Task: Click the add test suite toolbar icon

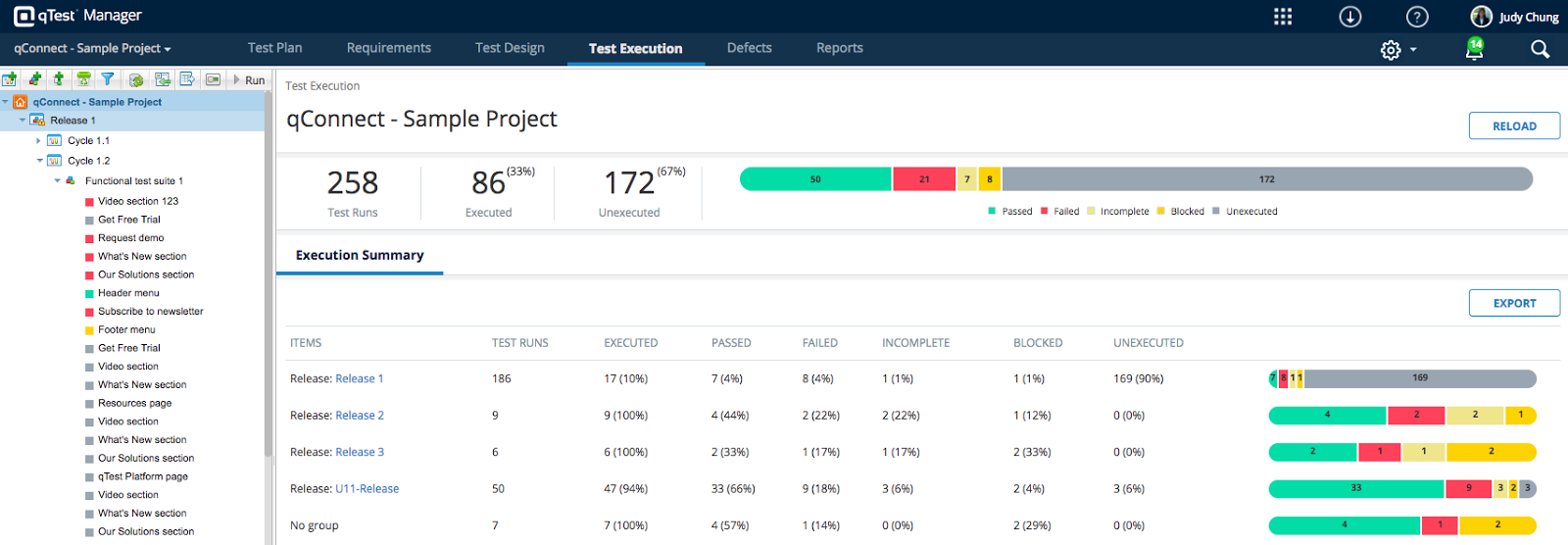Action: pos(34,79)
